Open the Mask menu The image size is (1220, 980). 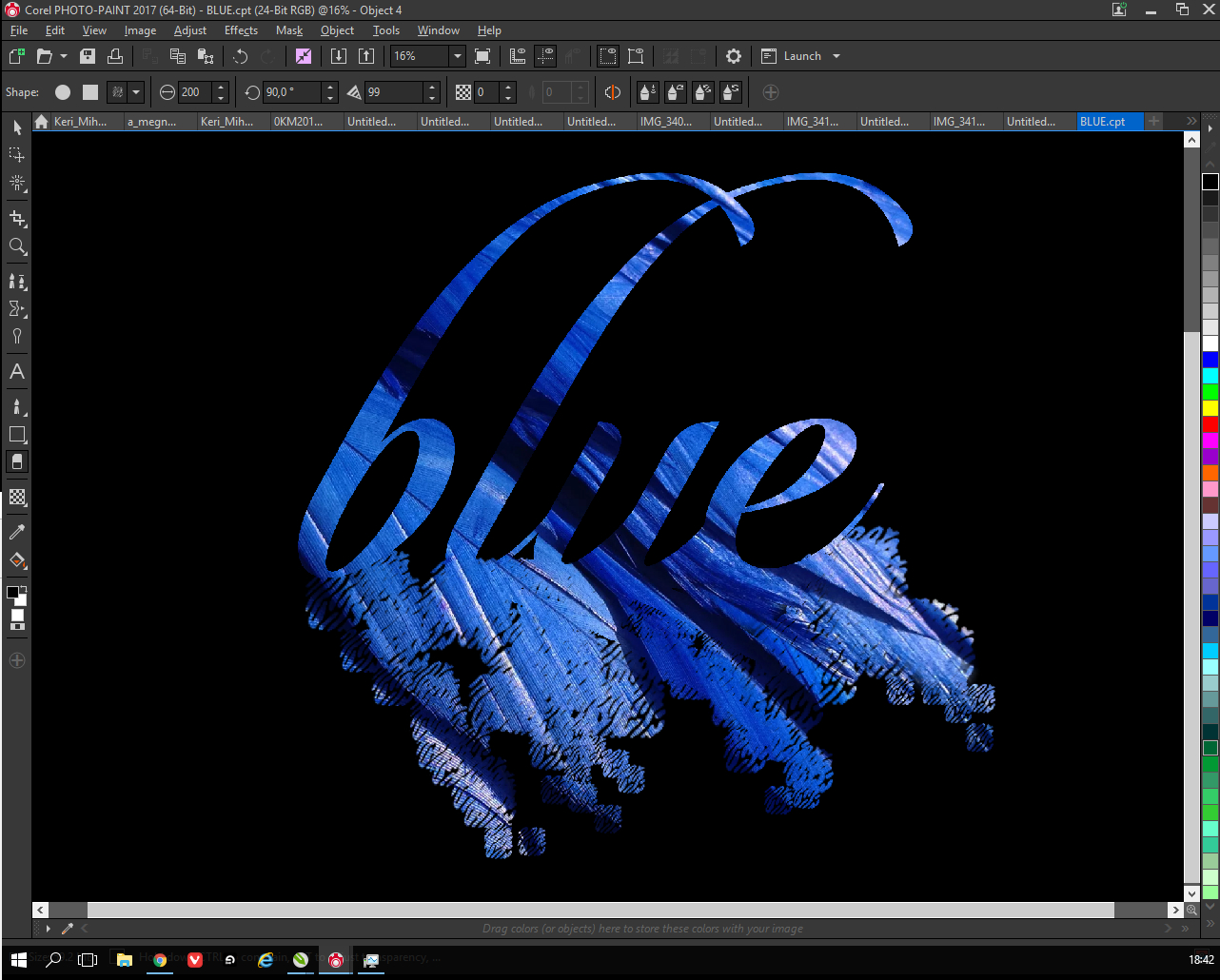[x=289, y=30]
